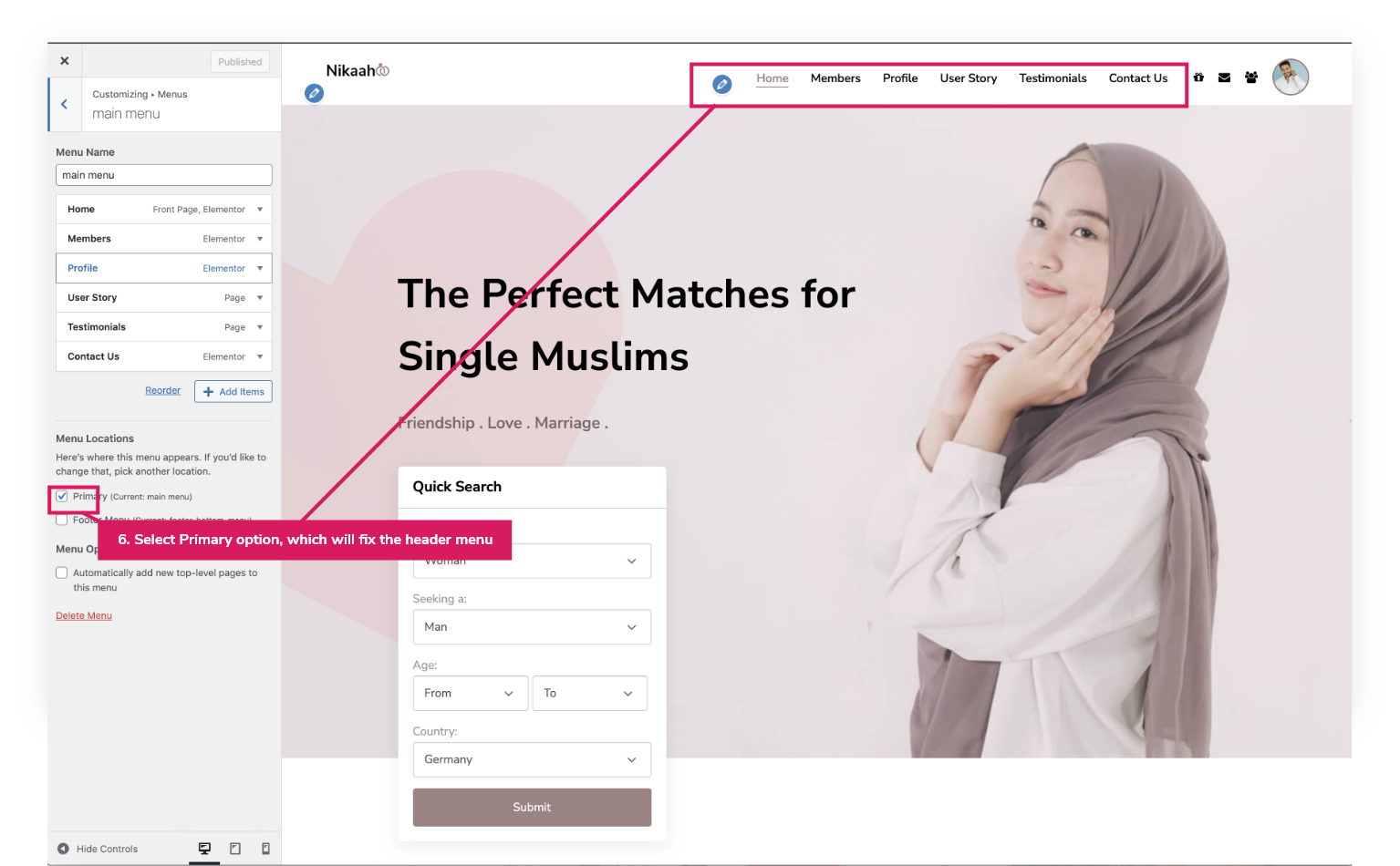Viewport: 1400px width, 866px height.
Task: Click the group members icon in header
Action: 1251,77
